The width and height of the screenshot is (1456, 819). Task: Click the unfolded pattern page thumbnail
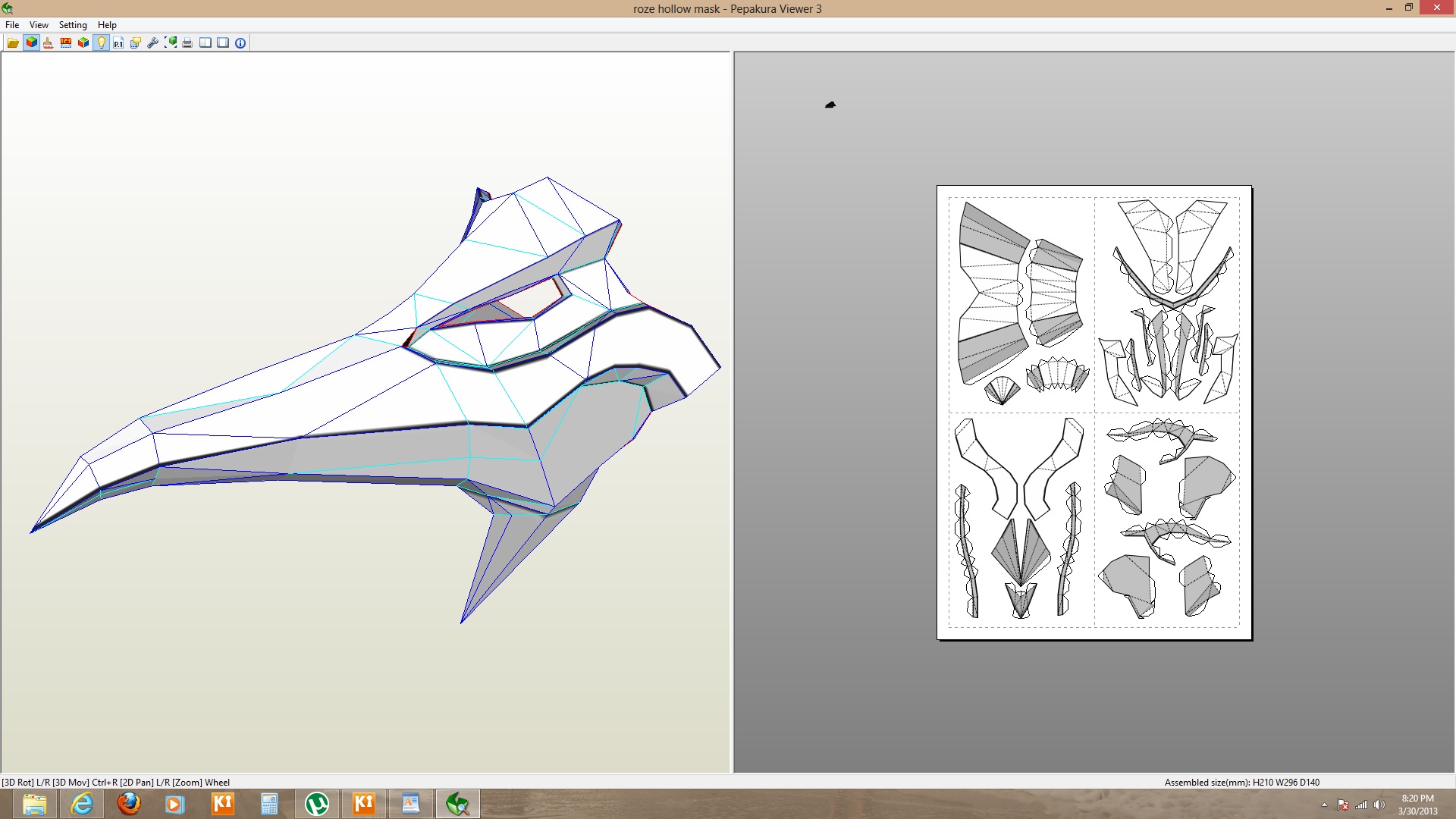tap(1094, 413)
